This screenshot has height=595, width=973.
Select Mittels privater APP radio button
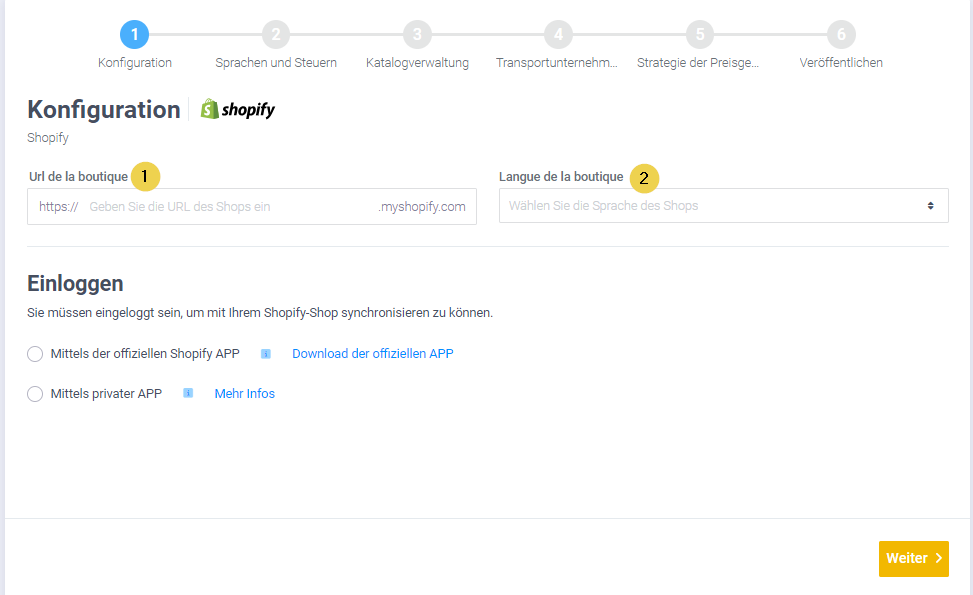[x=36, y=394]
